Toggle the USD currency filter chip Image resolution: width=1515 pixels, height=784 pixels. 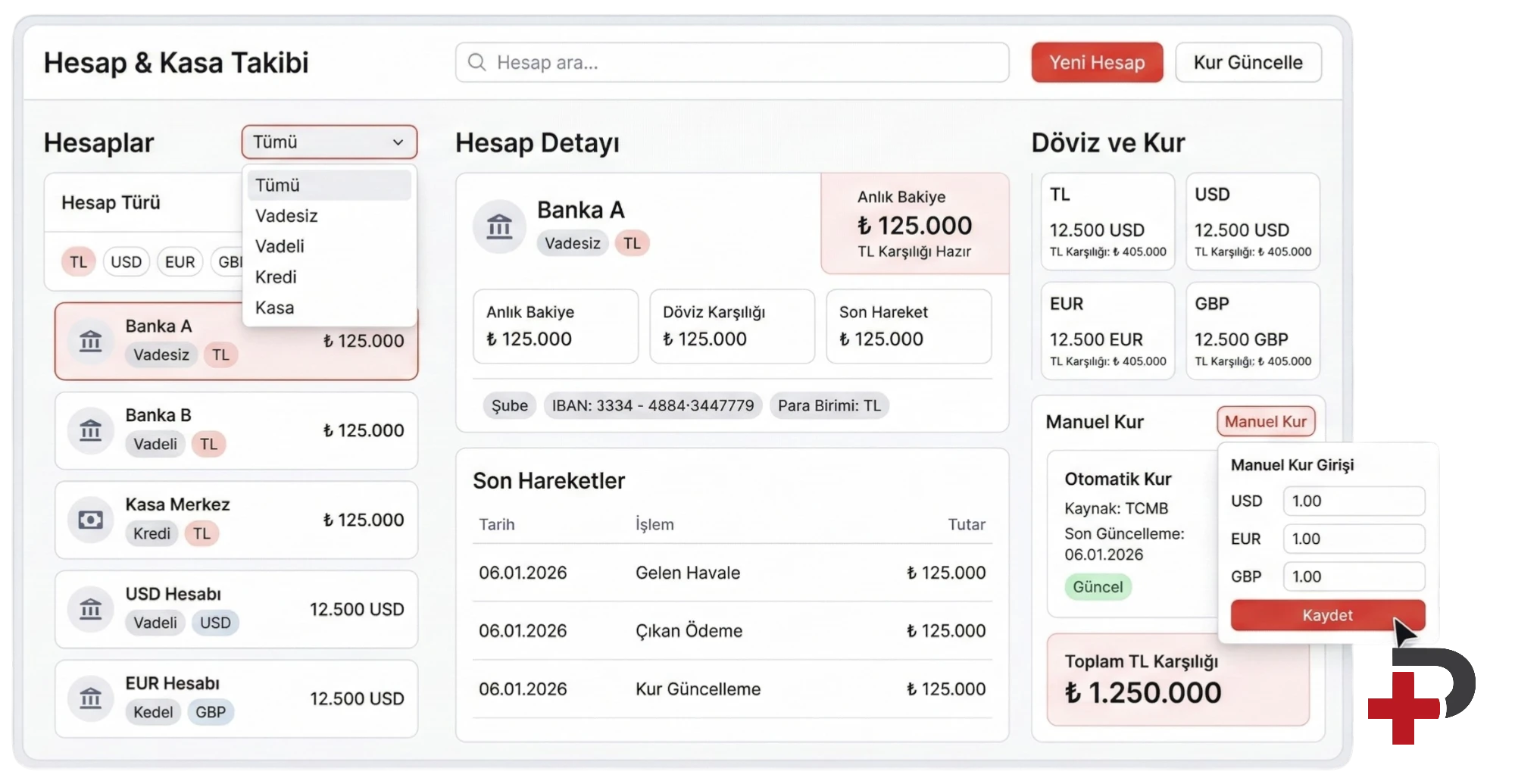point(126,262)
